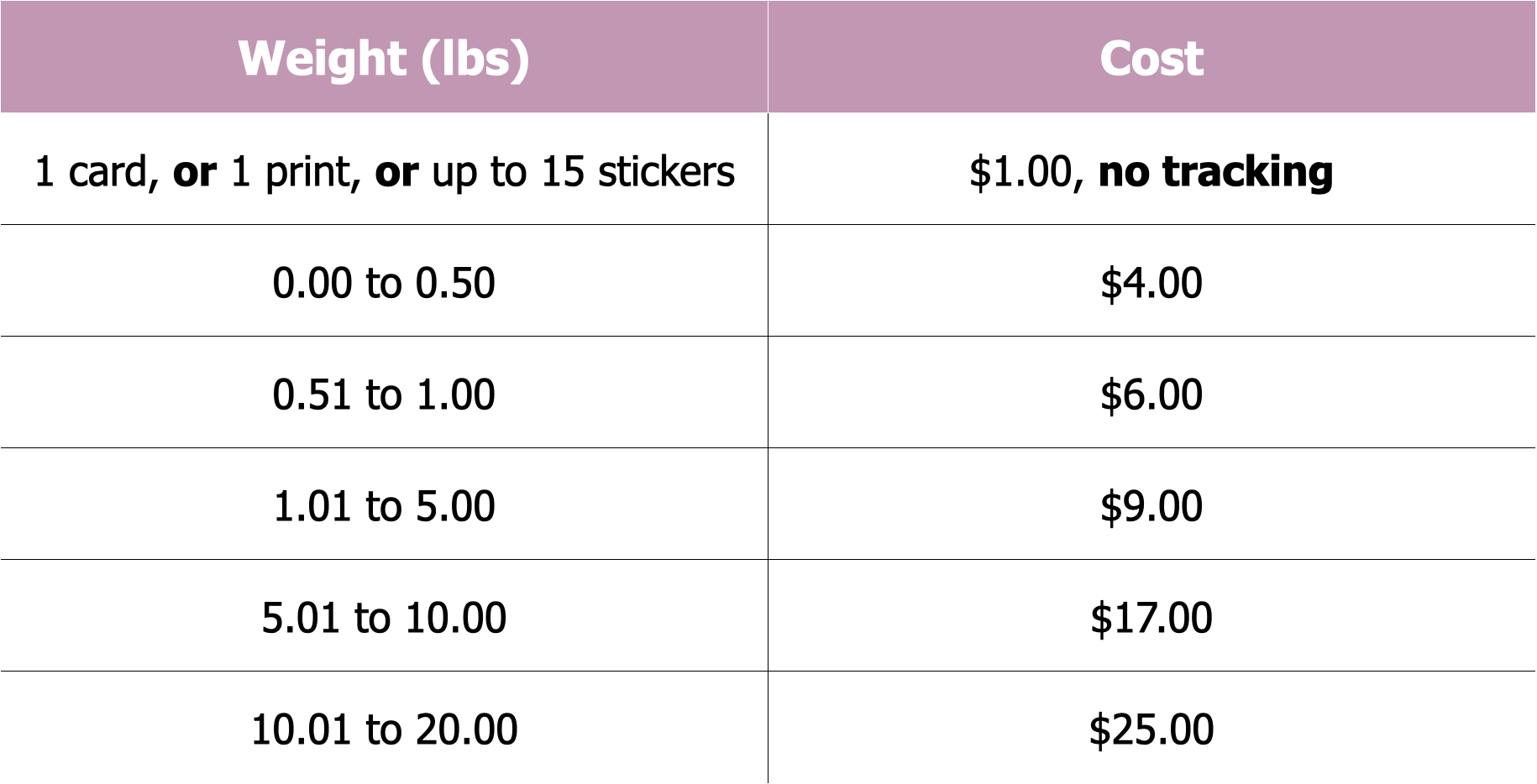Click the $6.00 cost cell
This screenshot has height=784, width=1537.
pos(1152,392)
